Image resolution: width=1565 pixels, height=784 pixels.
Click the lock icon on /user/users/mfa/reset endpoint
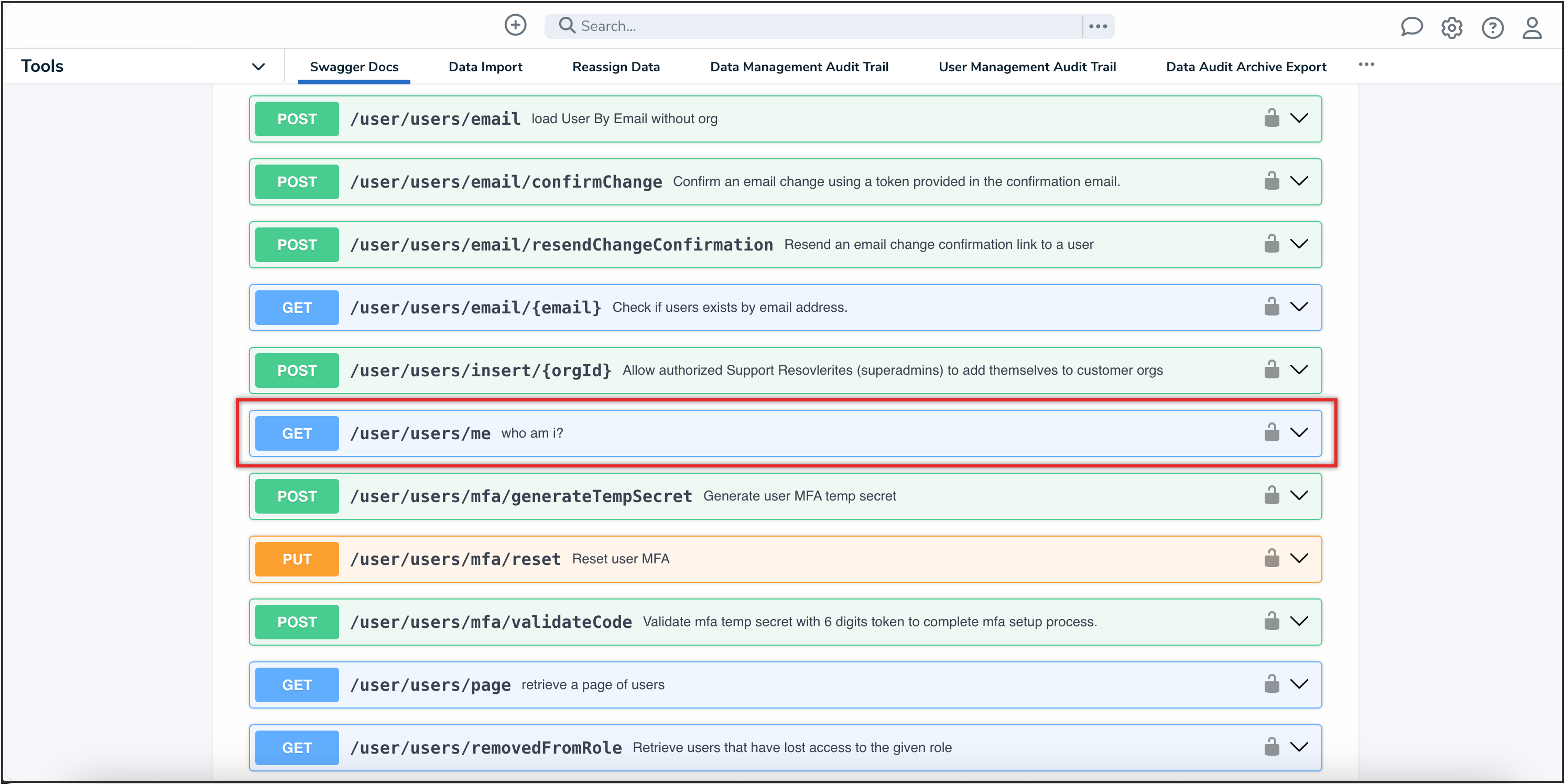(x=1271, y=558)
